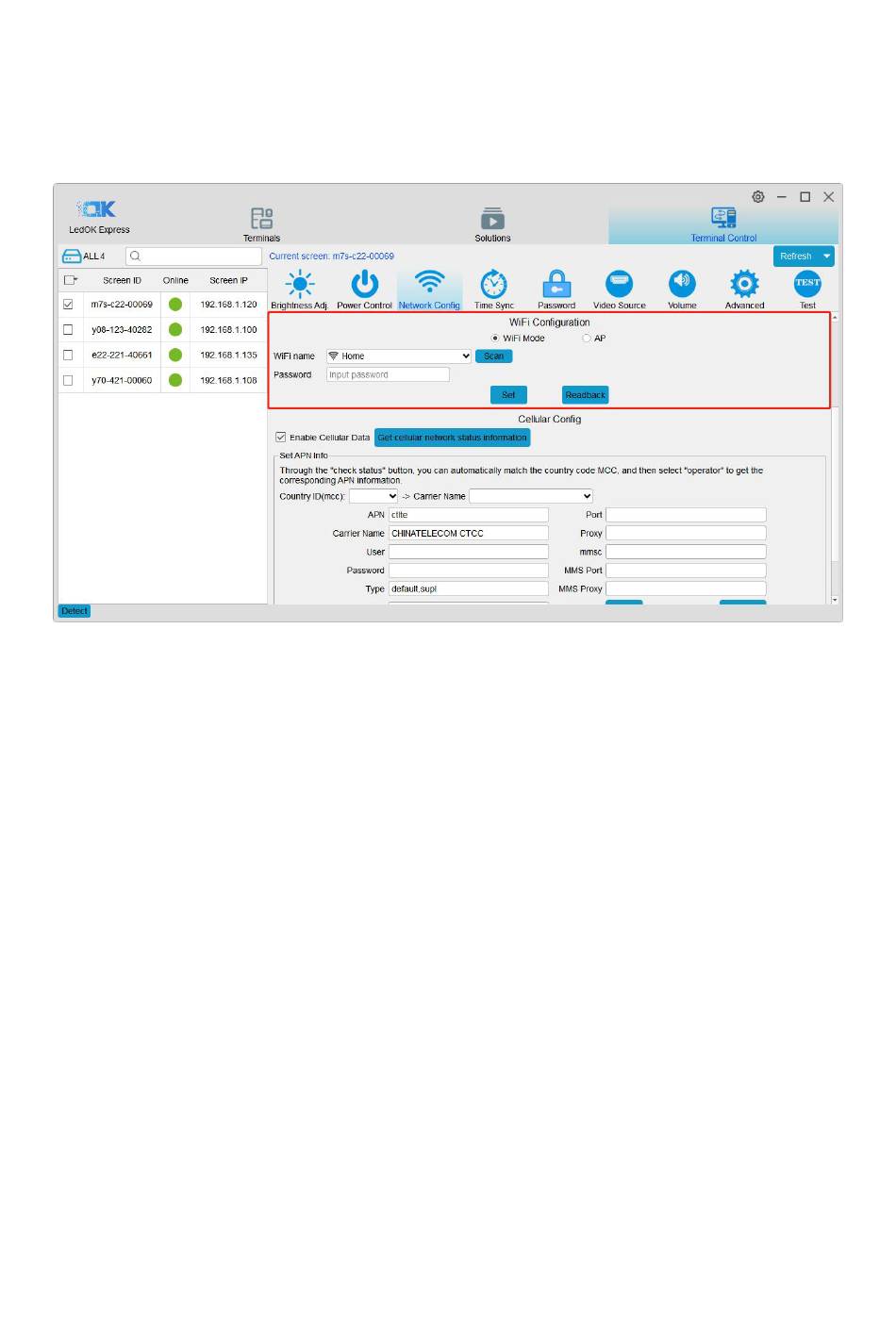Open the Password lock icon

coord(556,284)
